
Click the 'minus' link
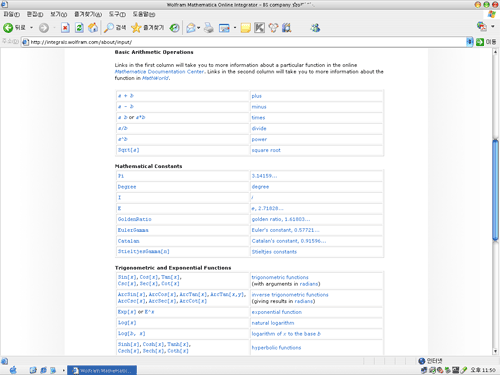(x=259, y=107)
